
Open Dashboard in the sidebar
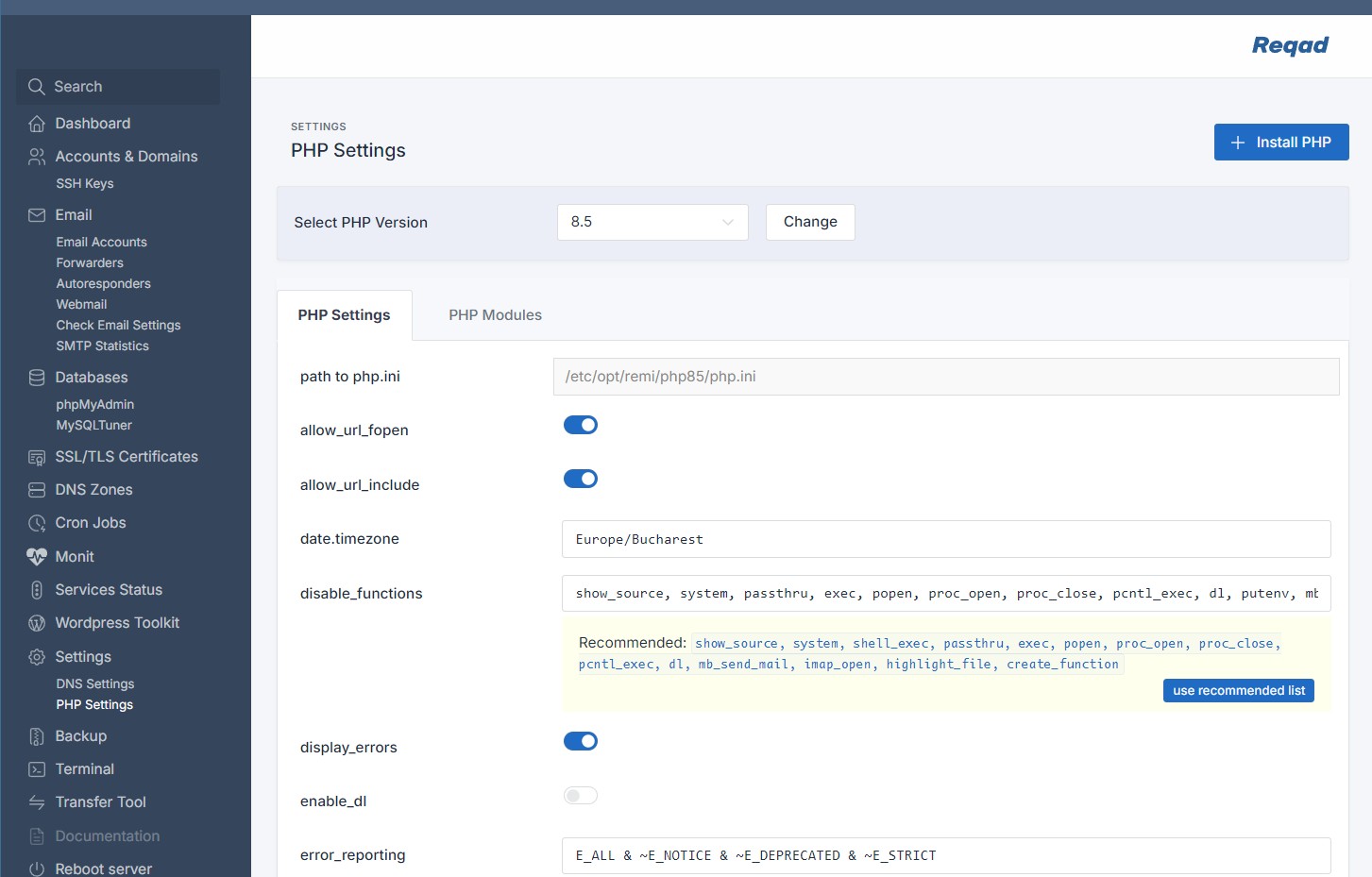tap(93, 124)
